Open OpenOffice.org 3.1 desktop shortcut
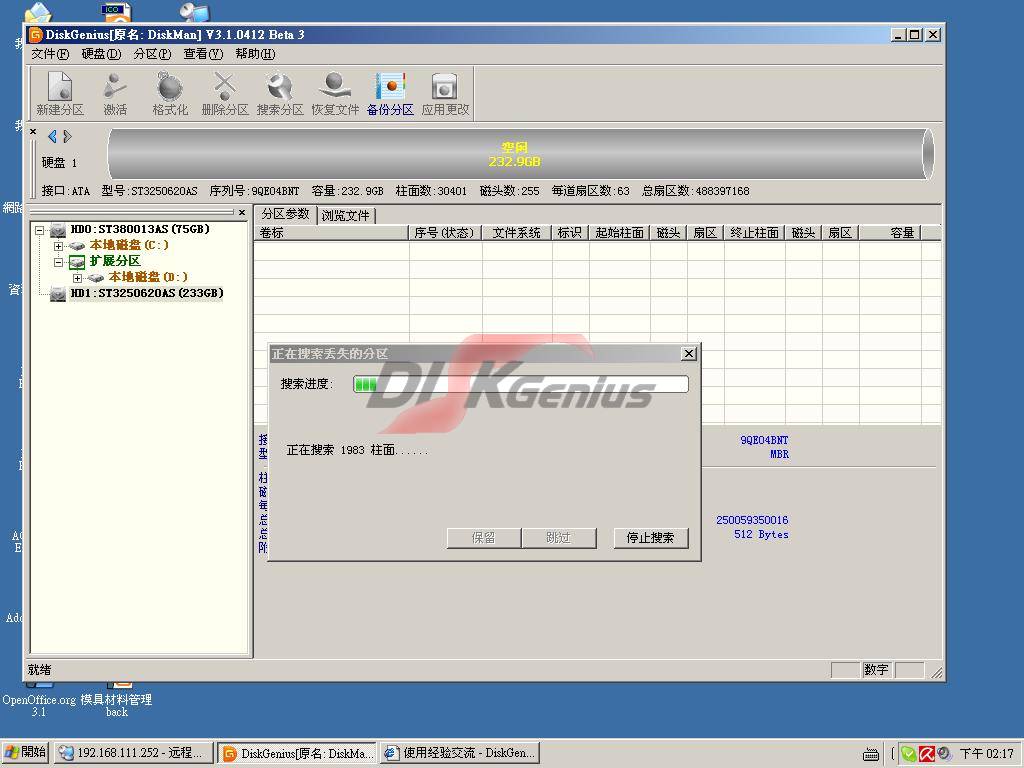 [39, 700]
